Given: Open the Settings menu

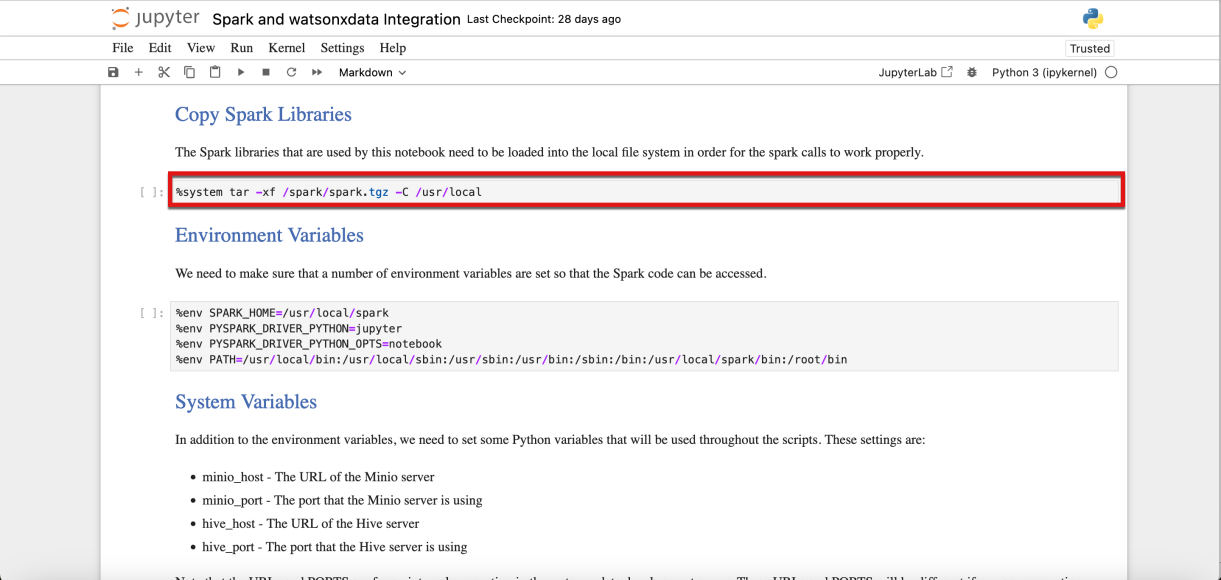Looking at the screenshot, I should point(342,47).
